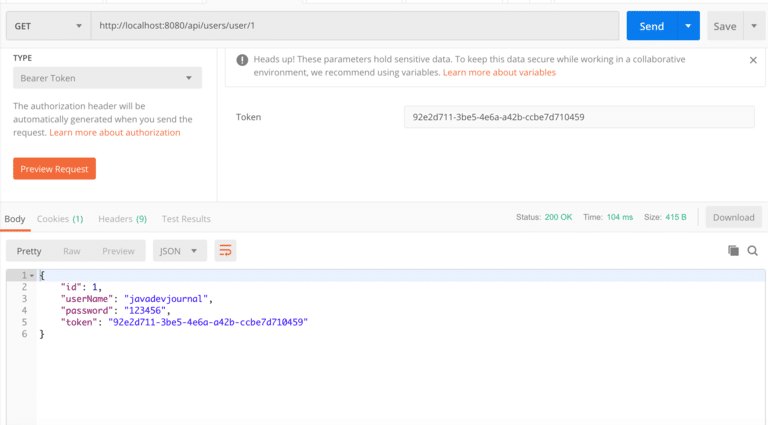The width and height of the screenshot is (768, 425).
Task: Expand the Save options arrow
Action: coord(754,26)
